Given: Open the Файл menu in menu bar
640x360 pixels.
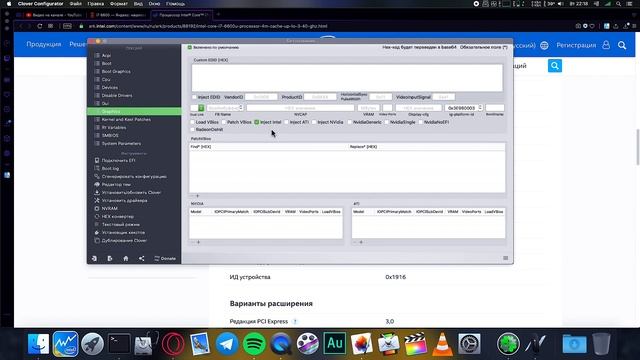Looking at the screenshot, I should (76, 4).
